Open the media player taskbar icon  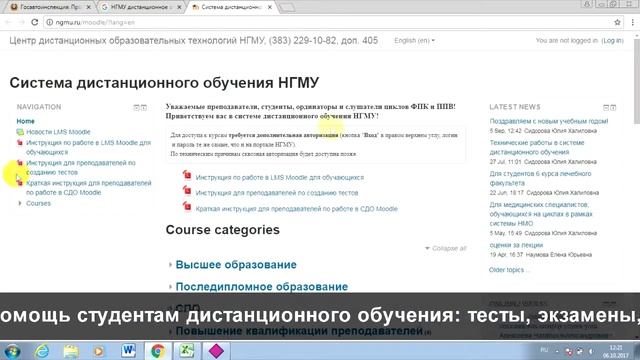pos(99,351)
